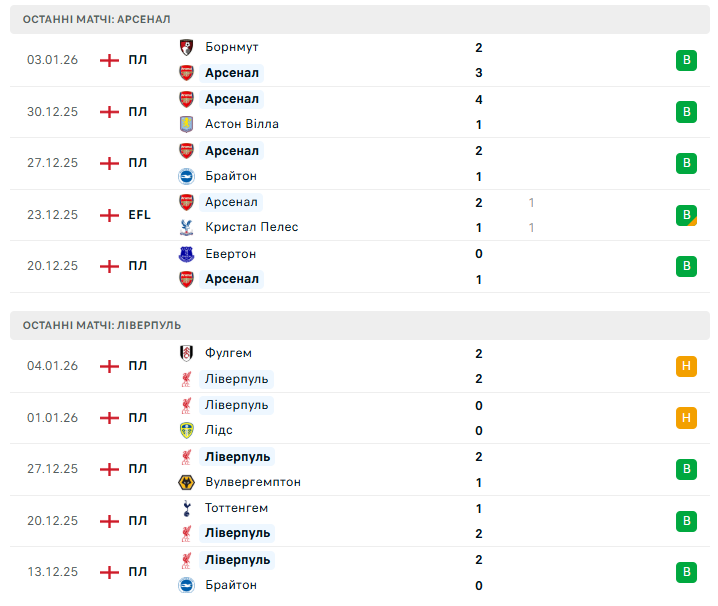Viewport: 718px width, 606px height.
Task: Open the Тоттенгем team link
Action: pos(237,508)
